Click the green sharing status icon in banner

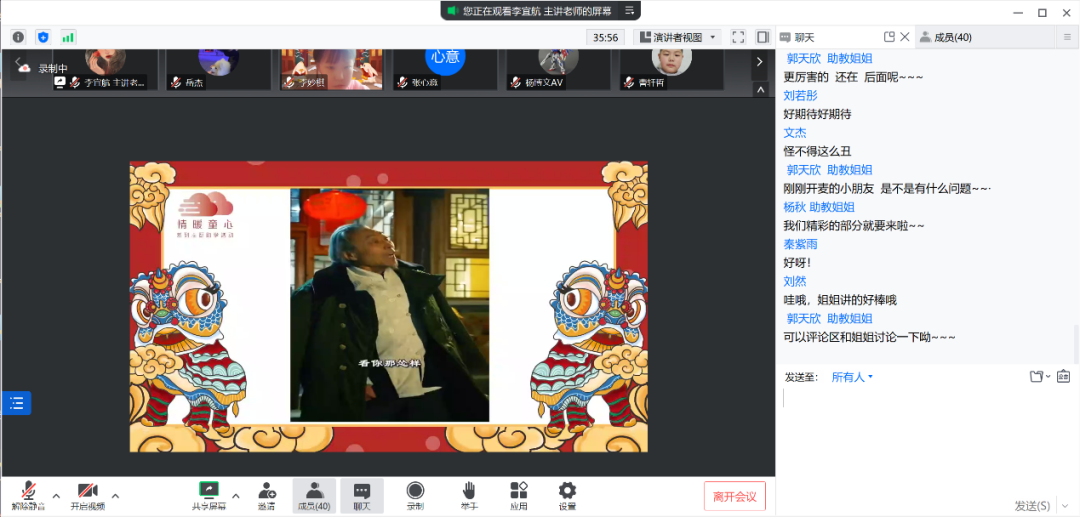point(453,10)
